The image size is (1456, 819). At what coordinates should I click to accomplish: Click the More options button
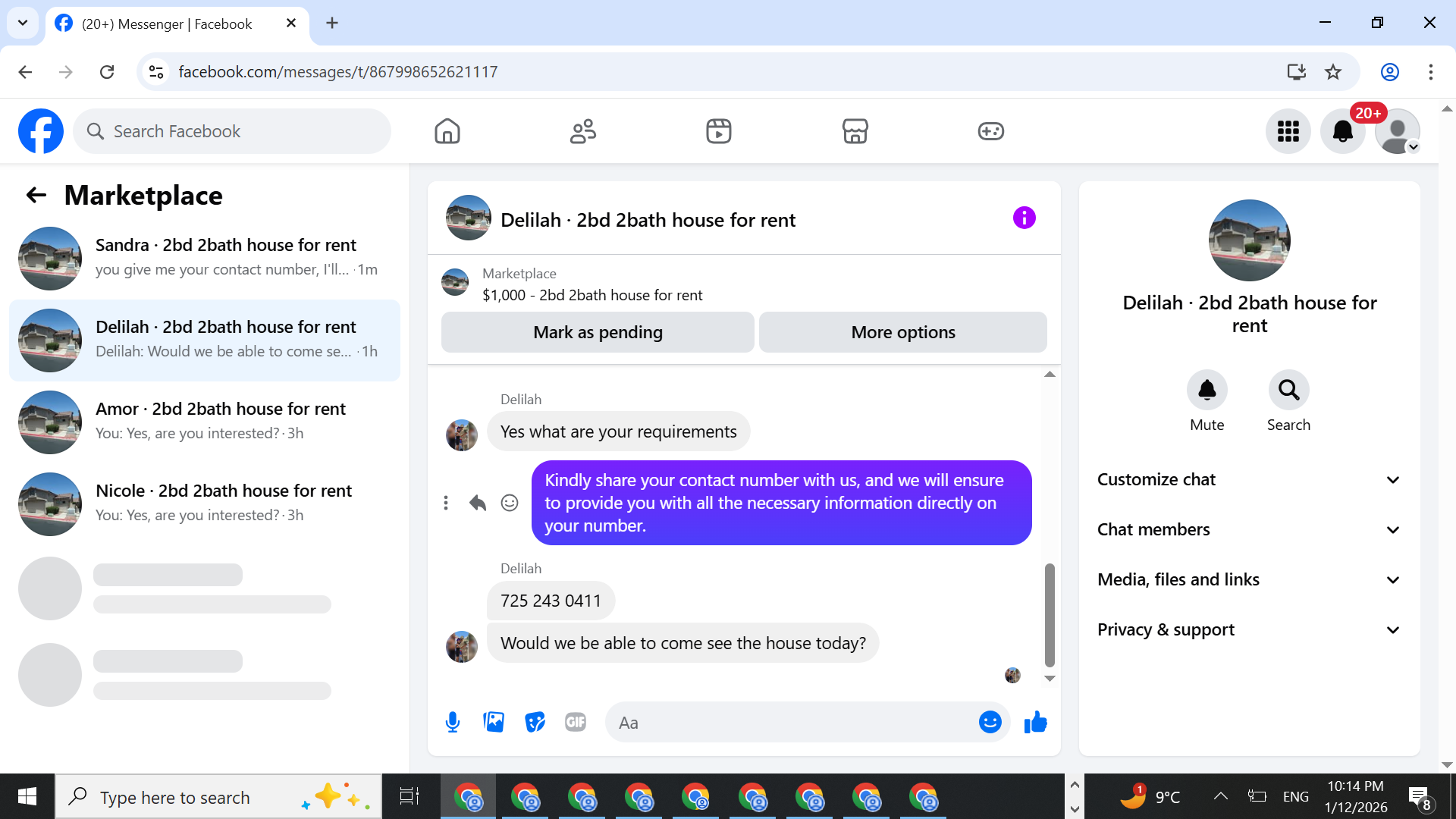pyautogui.click(x=902, y=332)
